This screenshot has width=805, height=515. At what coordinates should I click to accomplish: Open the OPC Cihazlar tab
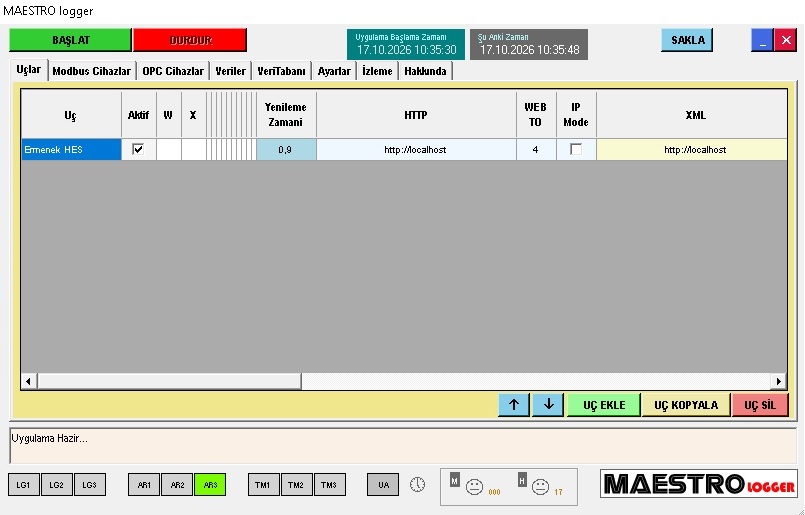(173, 71)
